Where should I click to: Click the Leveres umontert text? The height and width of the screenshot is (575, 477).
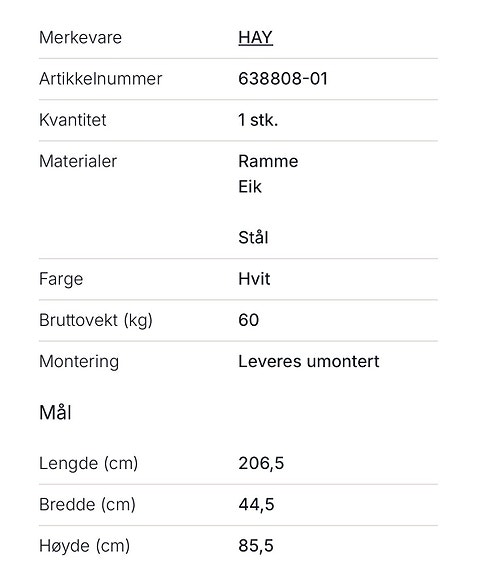tap(309, 362)
